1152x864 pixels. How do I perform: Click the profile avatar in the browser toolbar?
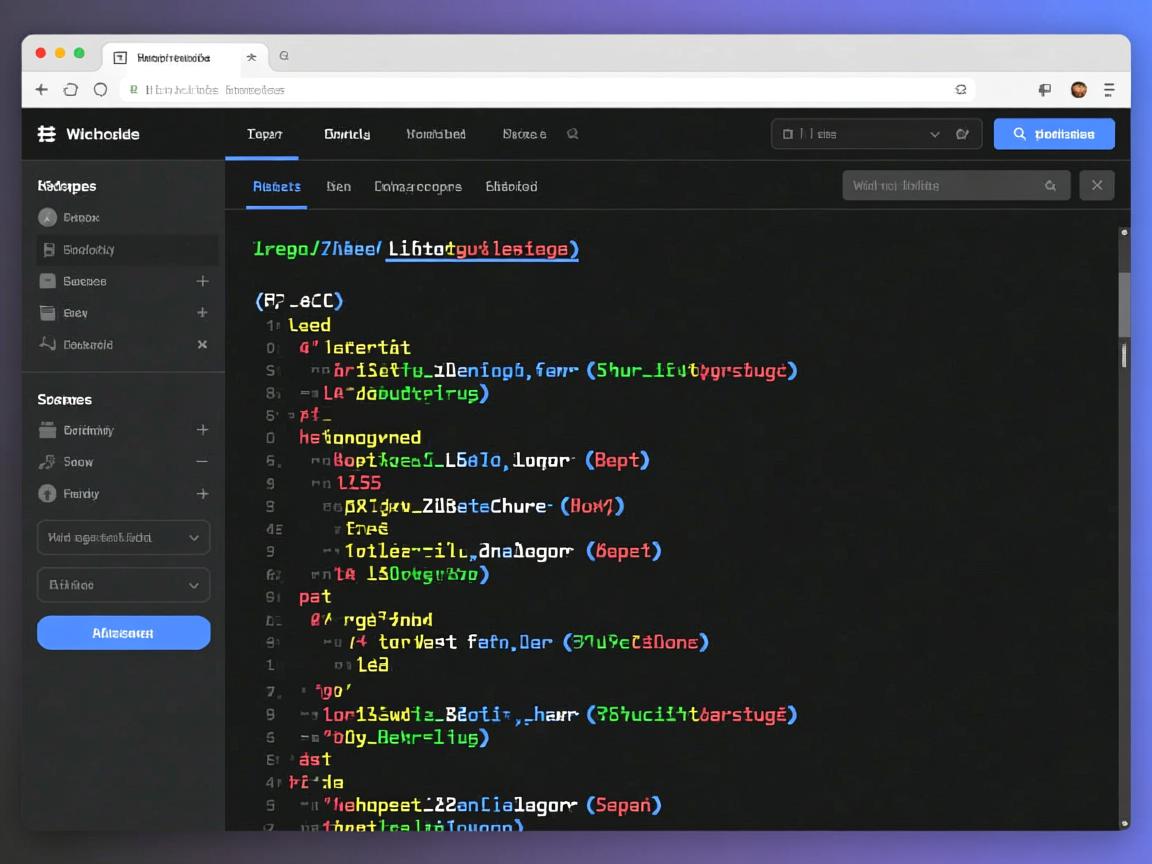(1078, 89)
